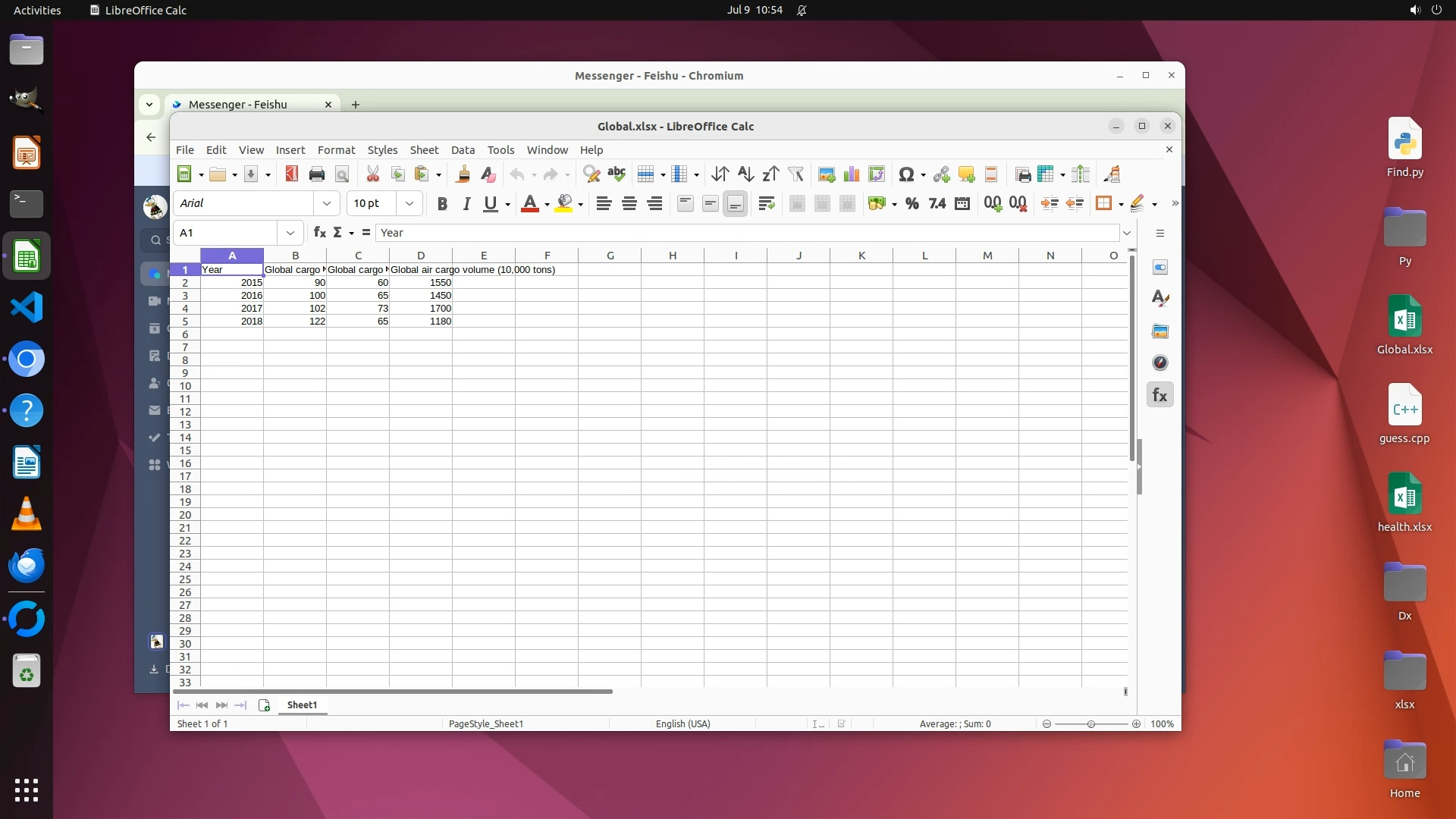Open the Data menu

point(463,150)
